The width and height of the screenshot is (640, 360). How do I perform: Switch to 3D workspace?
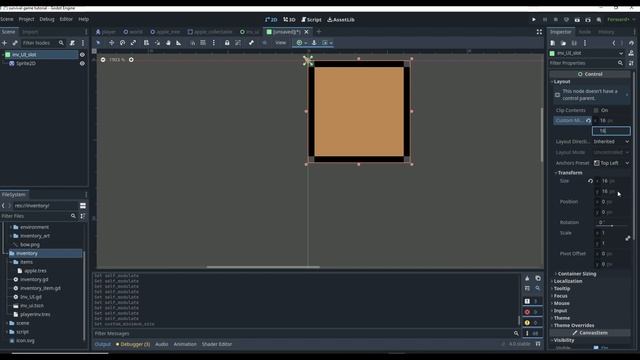(x=289, y=20)
